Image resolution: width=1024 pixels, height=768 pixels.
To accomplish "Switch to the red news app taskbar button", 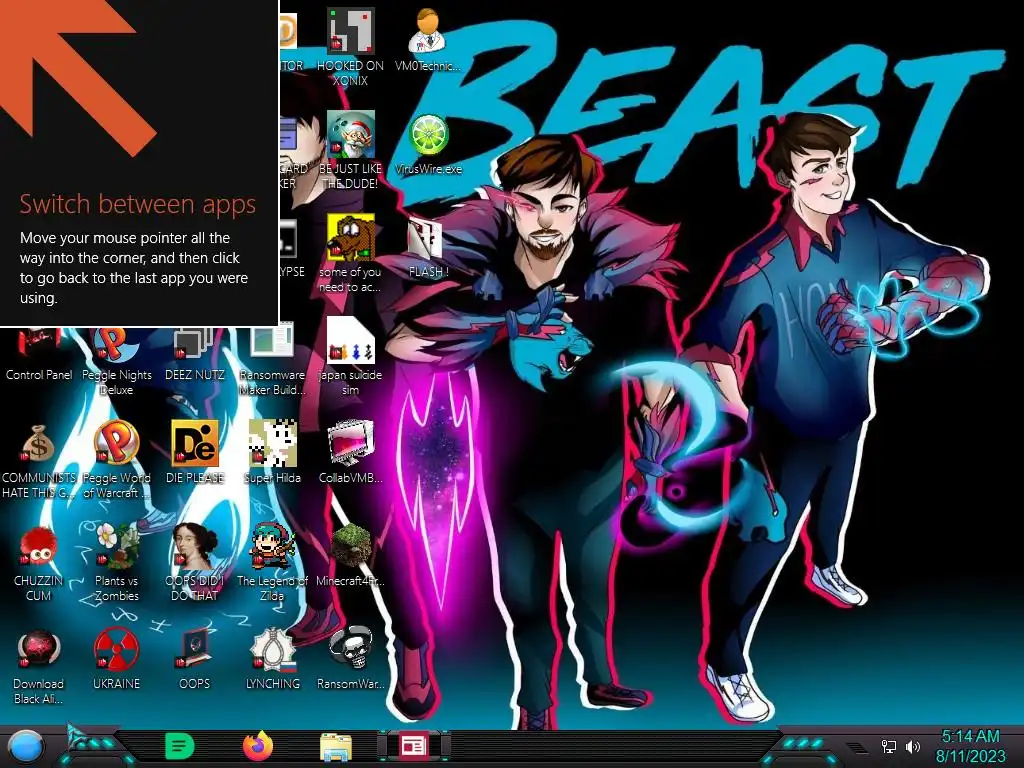I will pos(413,746).
